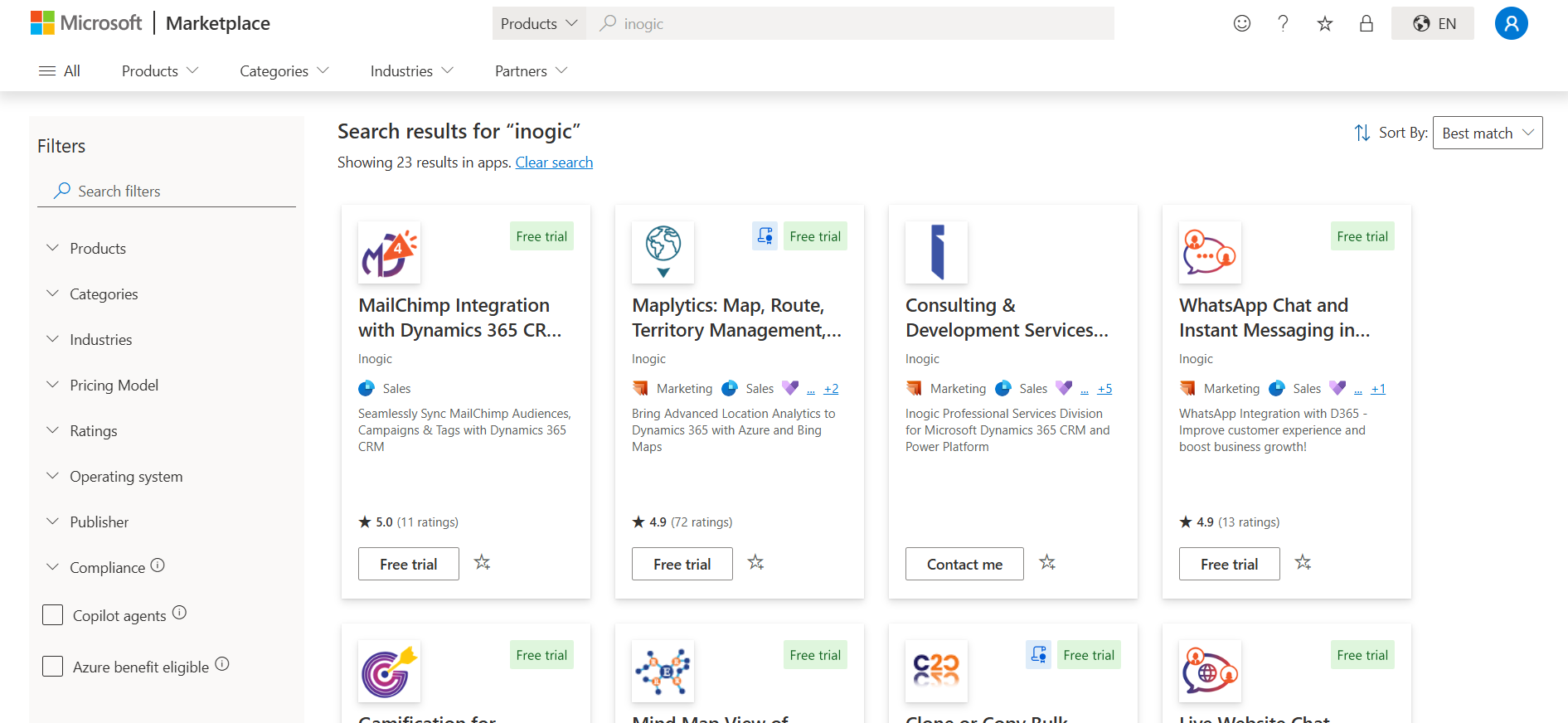
Task: Click the Click2Clone C2C app logo
Action: click(936, 672)
